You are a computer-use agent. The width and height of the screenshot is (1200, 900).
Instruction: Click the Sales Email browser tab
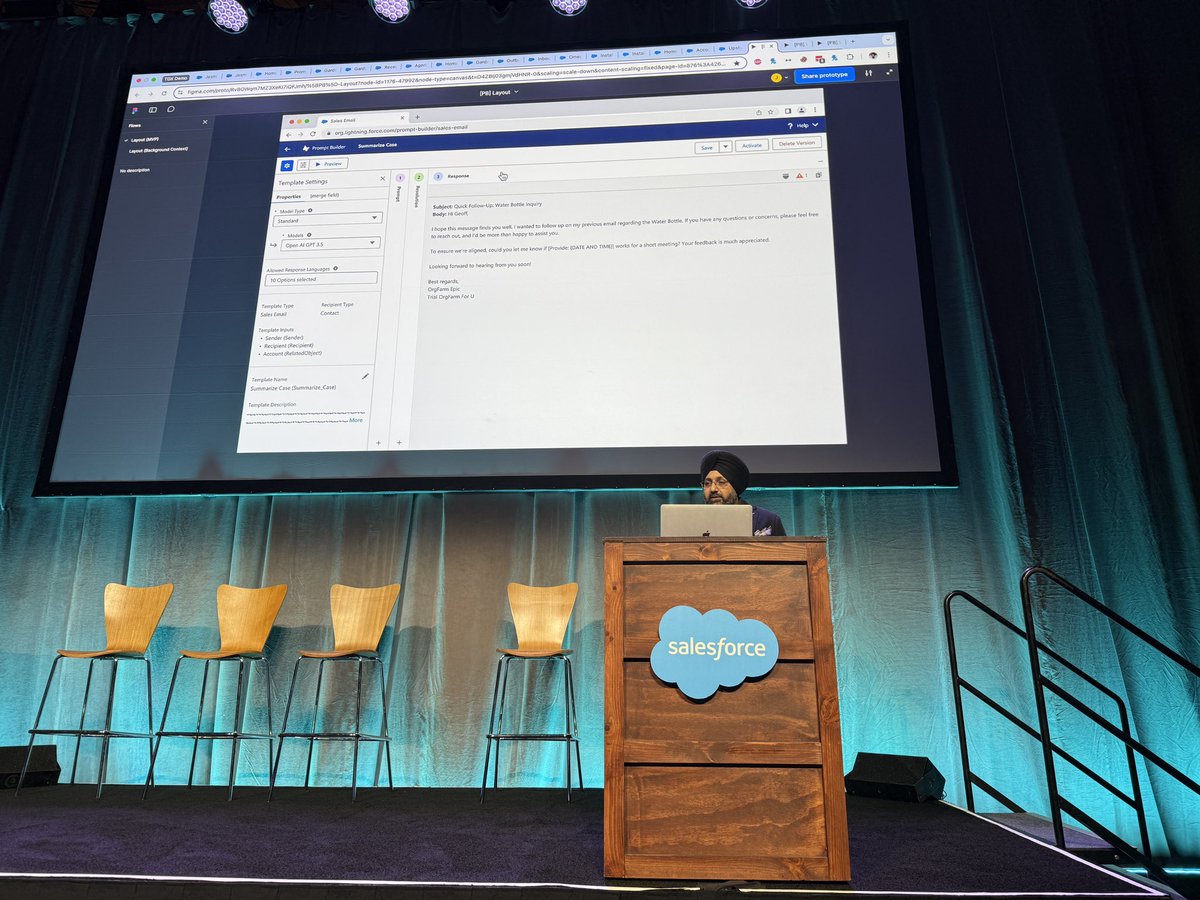pos(365,119)
